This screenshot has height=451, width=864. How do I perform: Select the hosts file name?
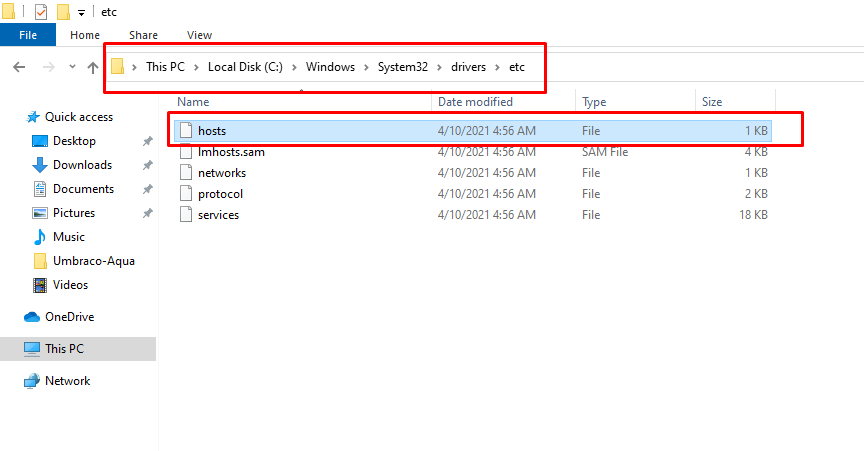pos(212,131)
